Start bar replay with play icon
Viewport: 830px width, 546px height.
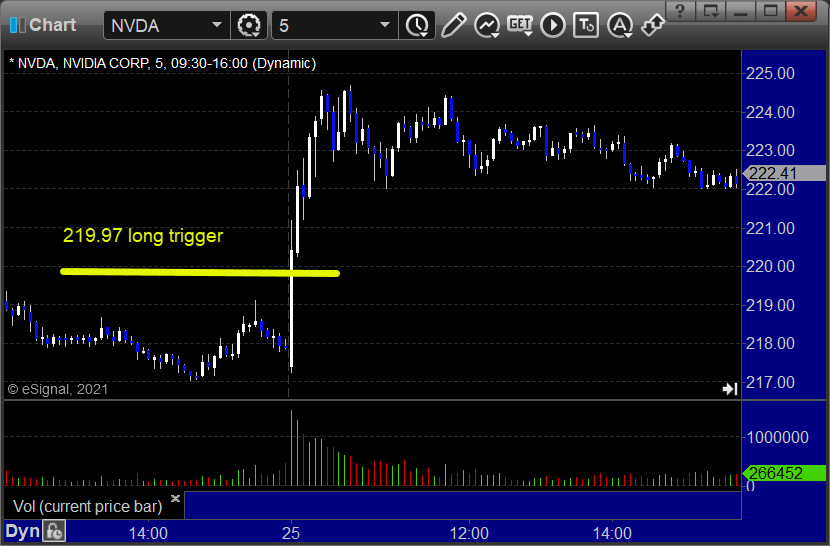tap(553, 25)
